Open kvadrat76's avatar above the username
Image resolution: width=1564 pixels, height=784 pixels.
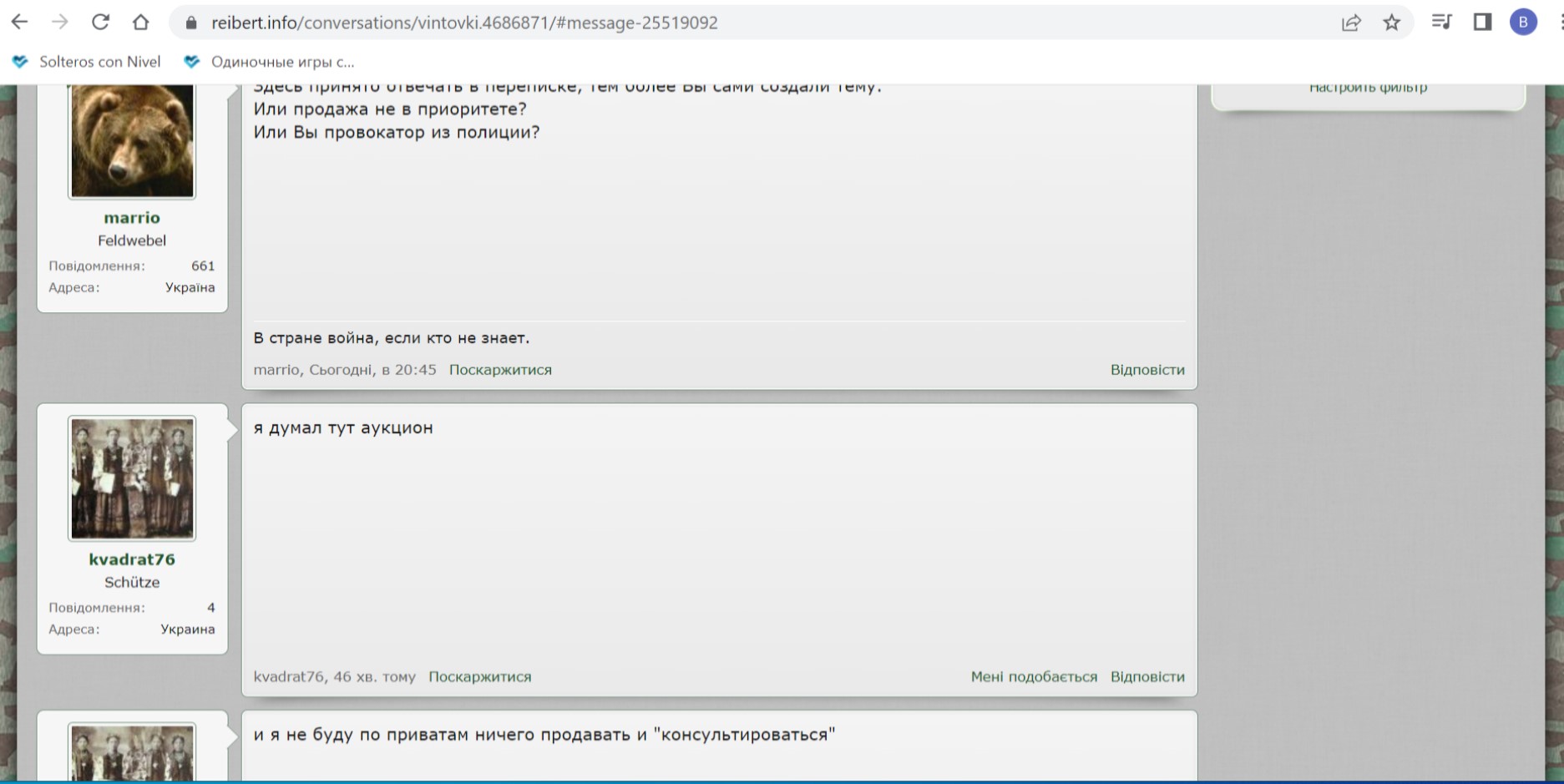(x=132, y=478)
